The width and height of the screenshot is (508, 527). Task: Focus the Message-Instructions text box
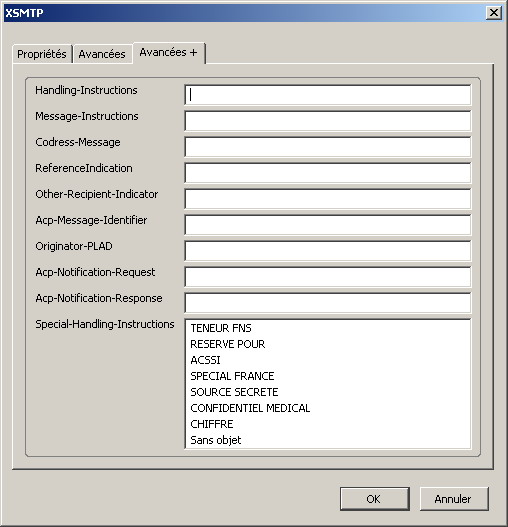[328, 121]
